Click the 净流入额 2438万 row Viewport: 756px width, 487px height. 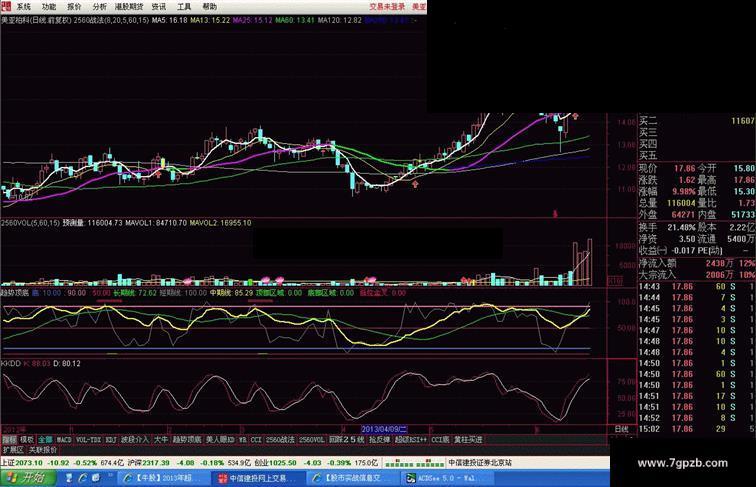click(696, 263)
